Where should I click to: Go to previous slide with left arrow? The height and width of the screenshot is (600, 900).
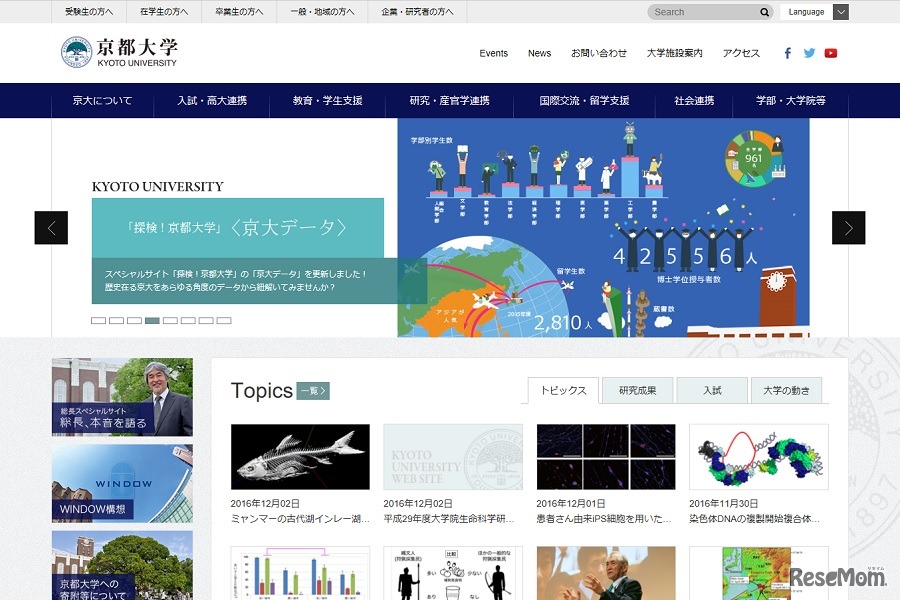point(51,228)
